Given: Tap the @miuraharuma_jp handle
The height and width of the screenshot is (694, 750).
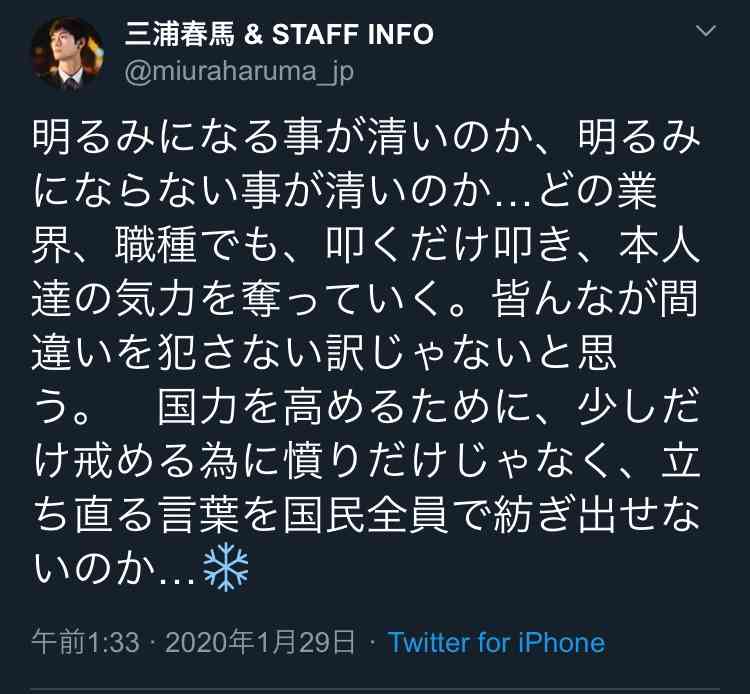Looking at the screenshot, I should pyautogui.click(x=239, y=72).
